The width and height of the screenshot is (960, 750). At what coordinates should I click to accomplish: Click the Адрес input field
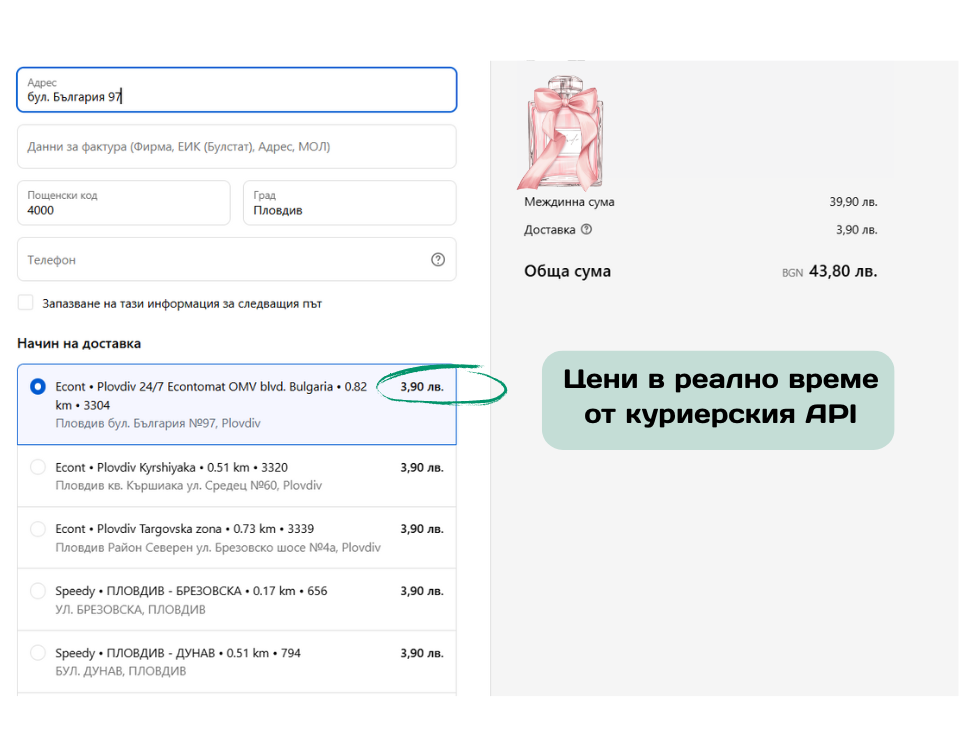(x=236, y=97)
